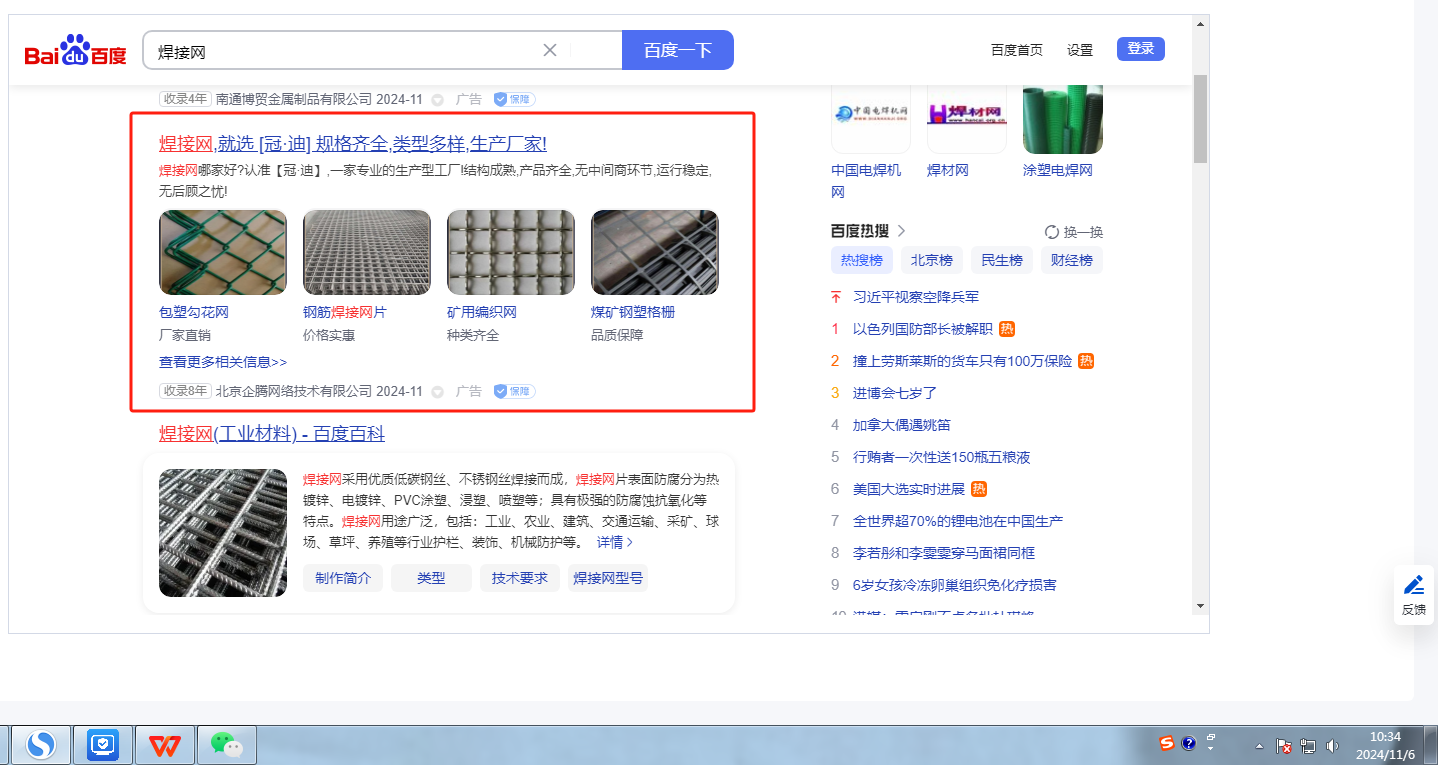Click the scrollbar down arrow

1200,605
